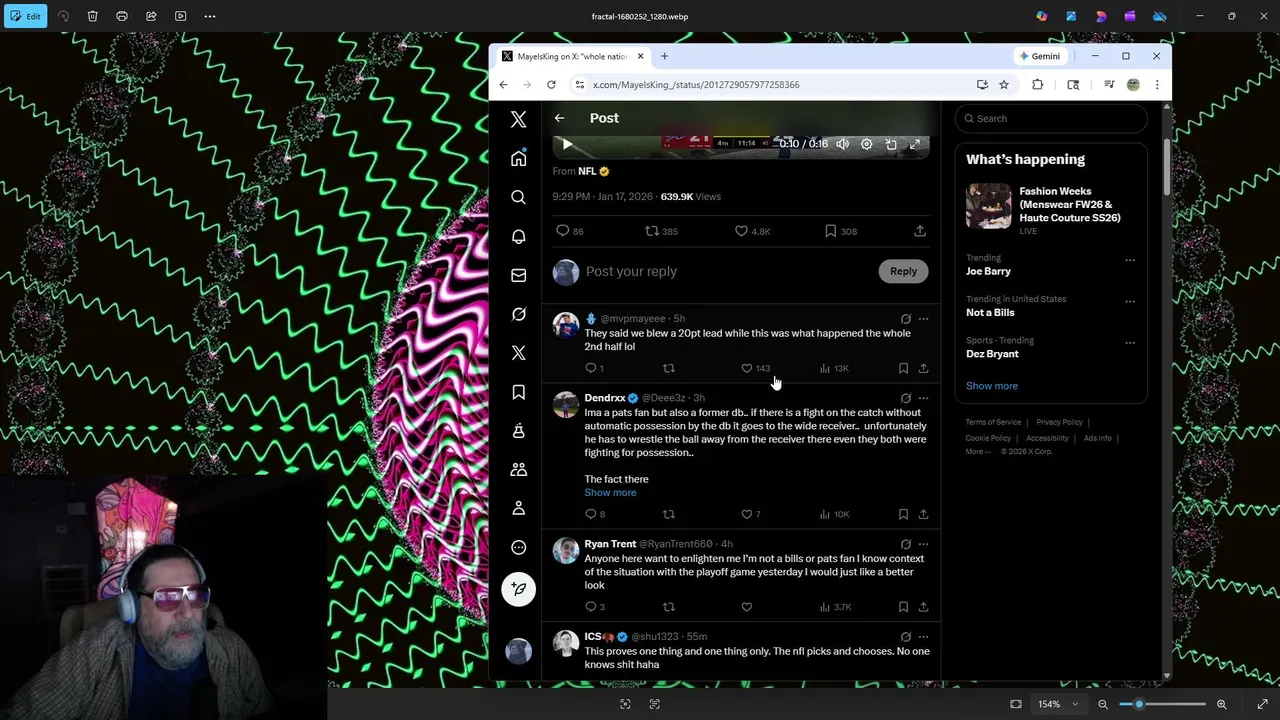Viewport: 1280px width, 720px height.
Task: Open More circle menu in X sidebar
Action: click(518, 547)
